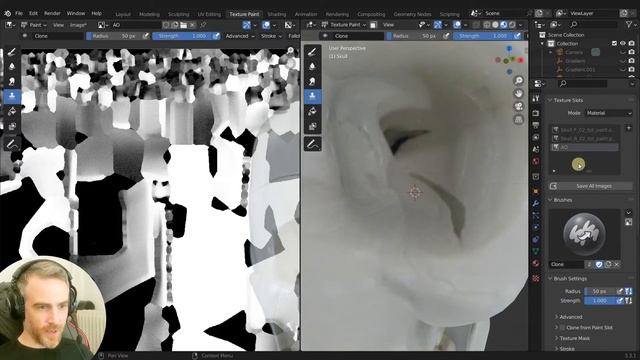Image resolution: width=640 pixels, height=360 pixels.
Task: Switch to Sculpting workspace tab
Action: (x=178, y=14)
